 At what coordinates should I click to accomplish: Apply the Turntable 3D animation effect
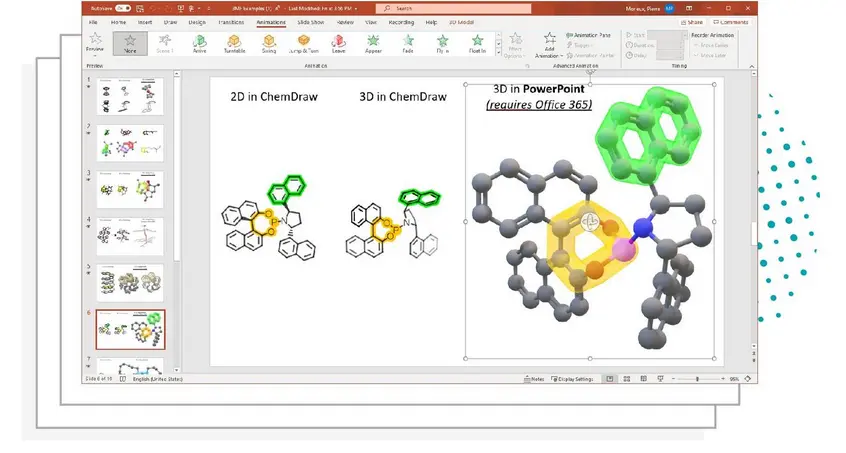(x=233, y=43)
